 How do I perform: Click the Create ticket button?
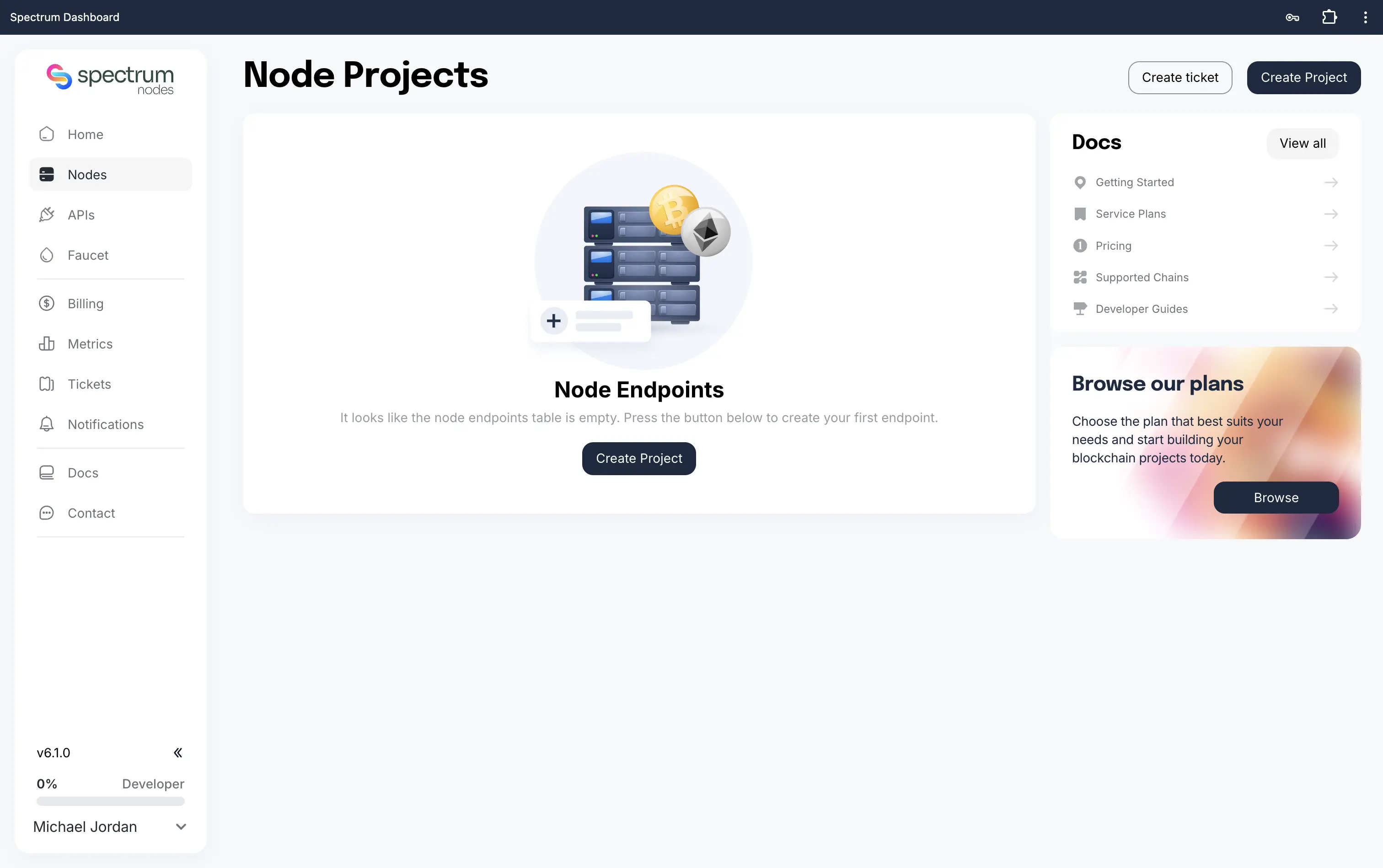pyautogui.click(x=1180, y=77)
